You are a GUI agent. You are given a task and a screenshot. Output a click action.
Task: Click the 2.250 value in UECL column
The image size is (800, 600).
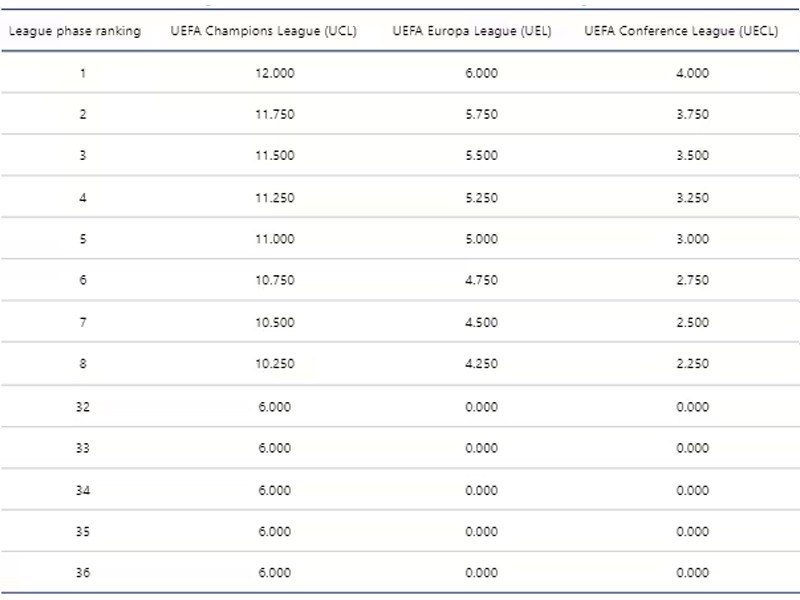(692, 364)
